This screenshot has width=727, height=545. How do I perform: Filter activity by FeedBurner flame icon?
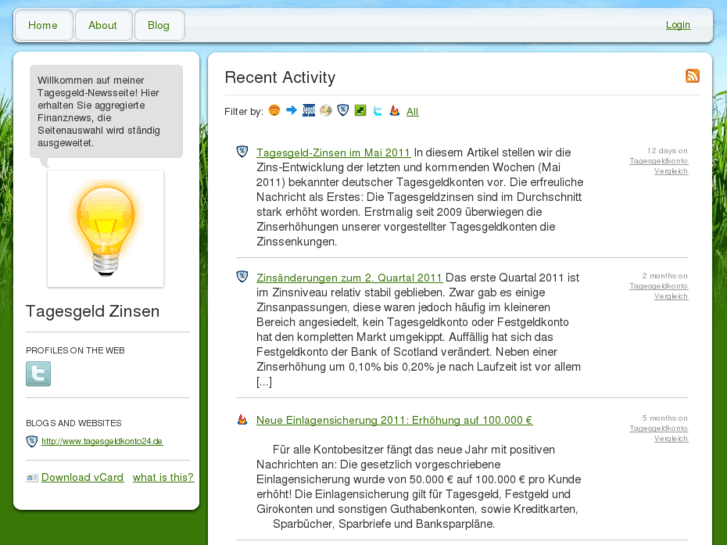click(394, 111)
